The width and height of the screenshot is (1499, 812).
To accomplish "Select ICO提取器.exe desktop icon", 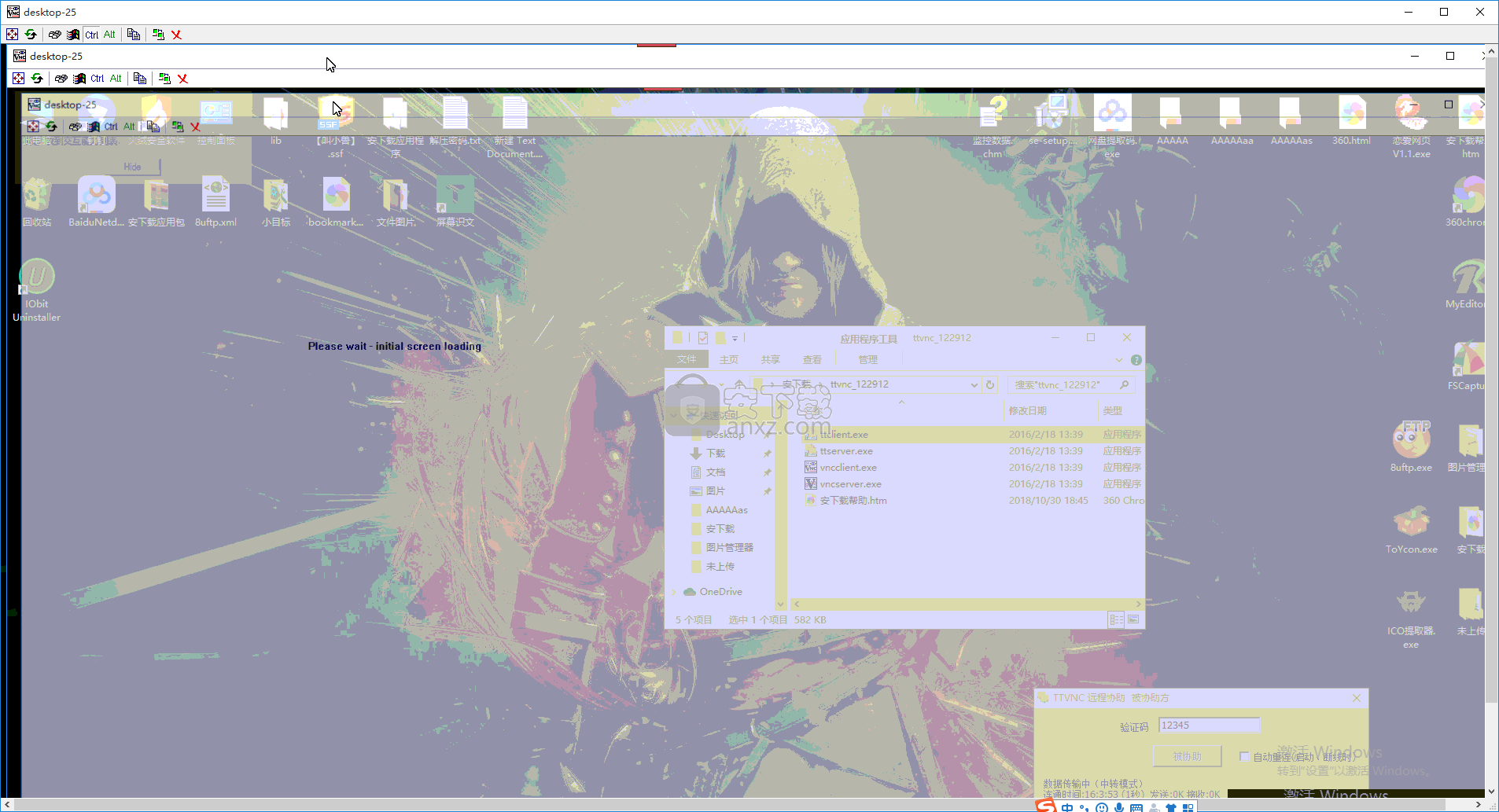I will pyautogui.click(x=1411, y=619).
